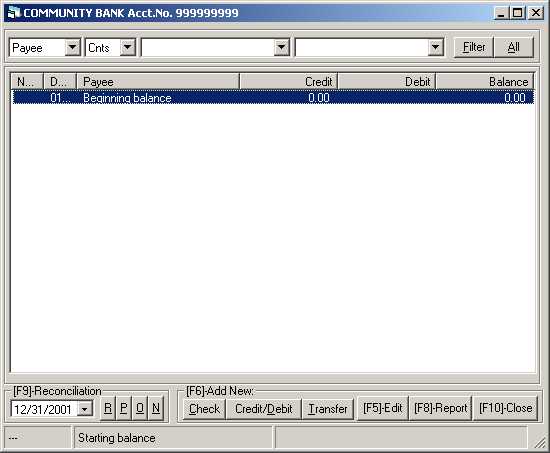The image size is (550, 453).
Task: Click the N reconciliation button
Action: (x=156, y=408)
